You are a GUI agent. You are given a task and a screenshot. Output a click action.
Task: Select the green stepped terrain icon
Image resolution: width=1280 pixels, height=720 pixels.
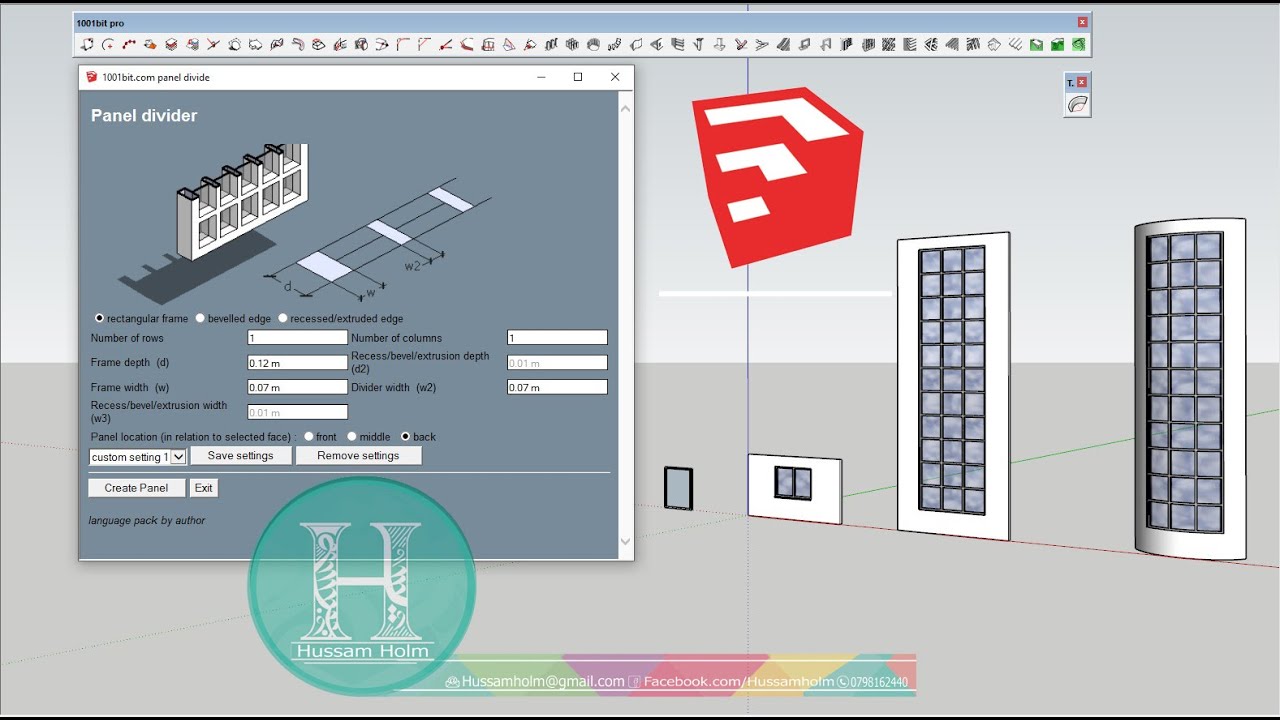click(1058, 44)
